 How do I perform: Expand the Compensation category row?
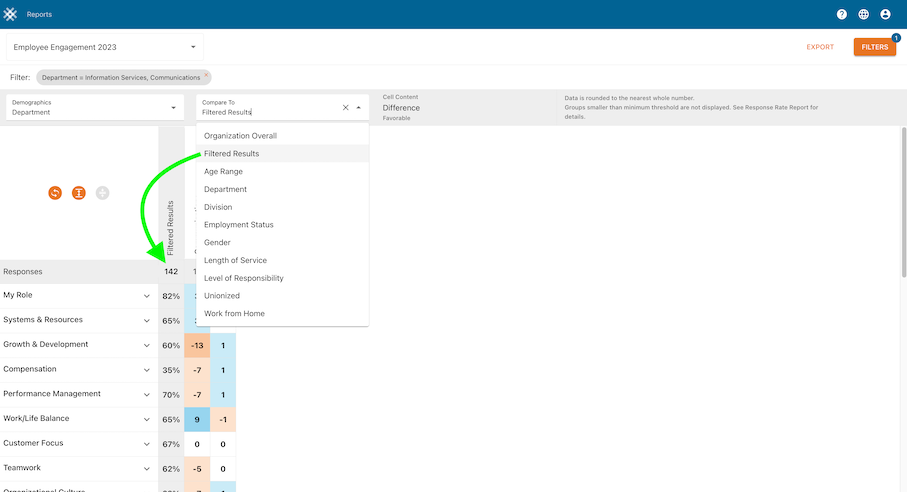click(x=147, y=370)
